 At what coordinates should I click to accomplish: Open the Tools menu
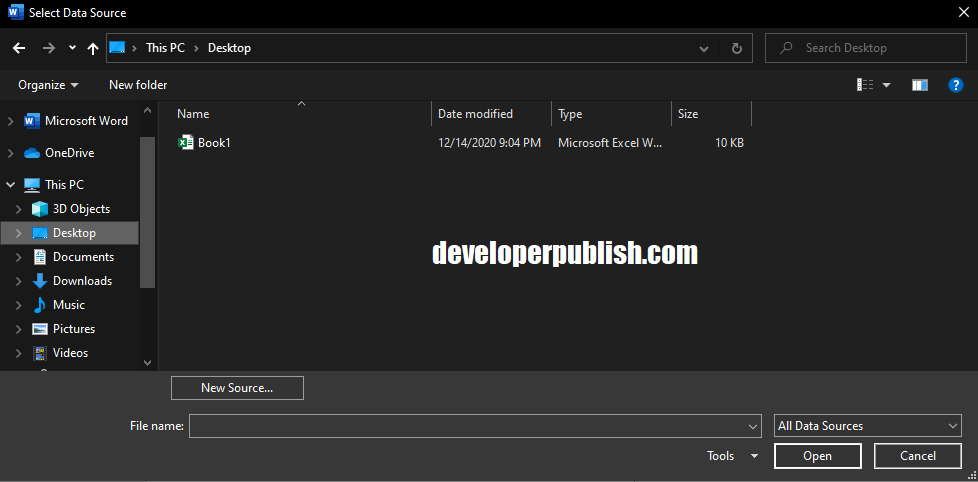point(732,456)
